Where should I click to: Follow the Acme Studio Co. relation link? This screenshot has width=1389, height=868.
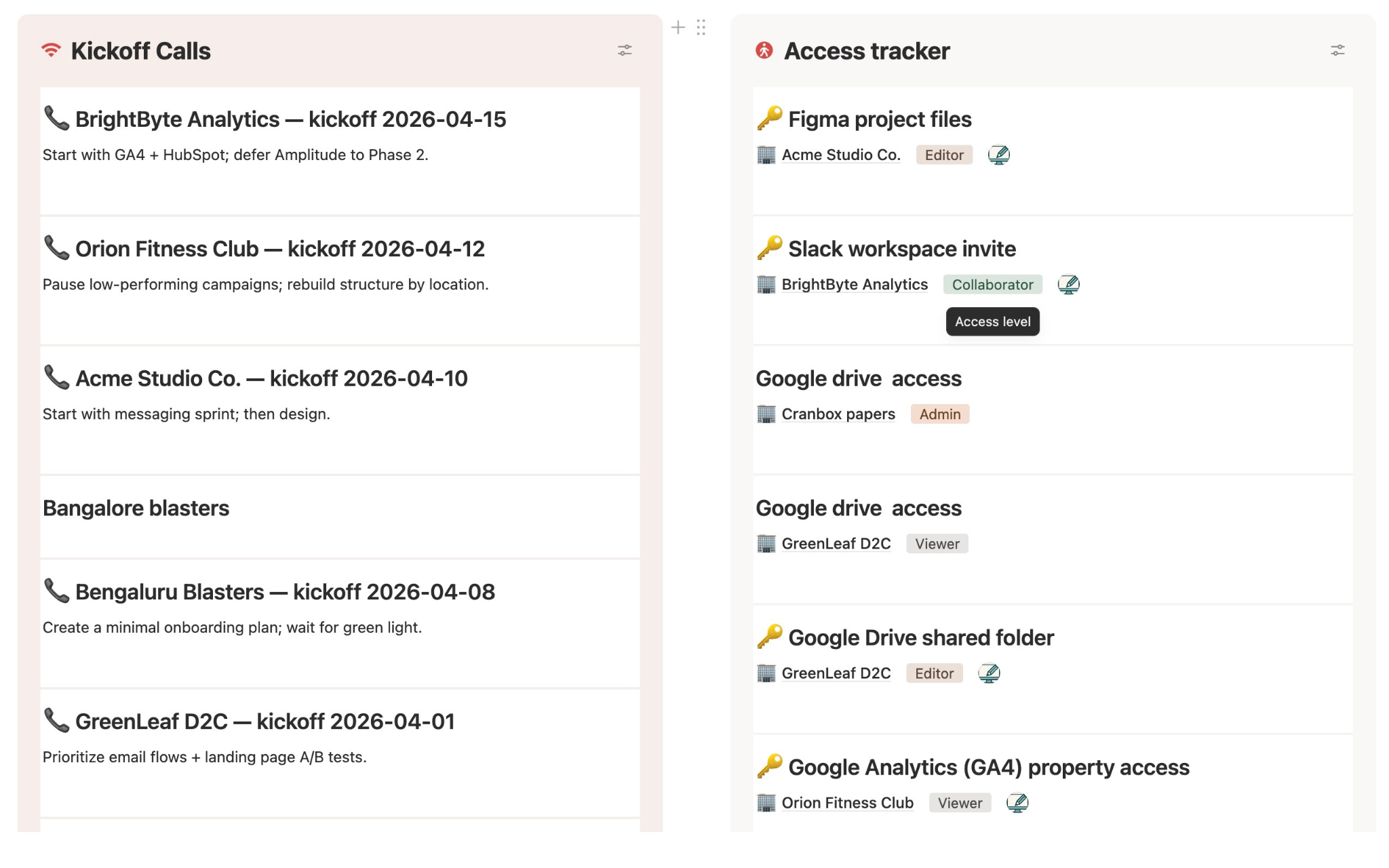(841, 155)
